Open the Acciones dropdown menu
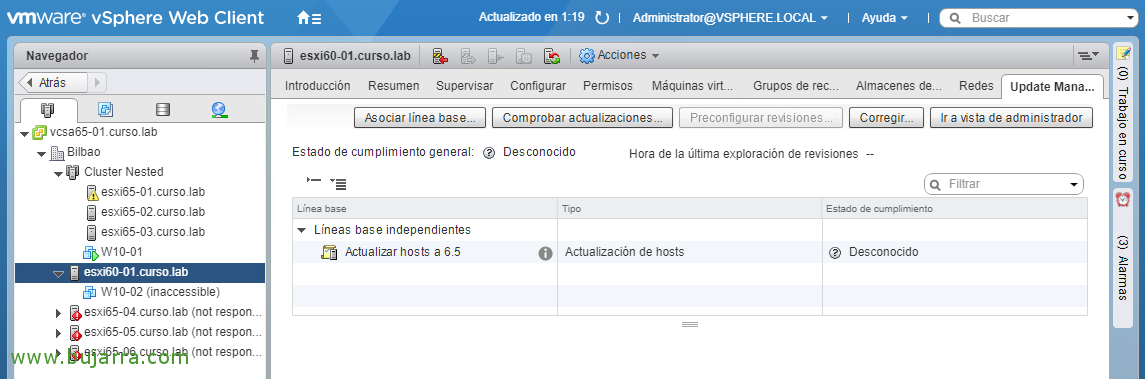 [x=619, y=55]
